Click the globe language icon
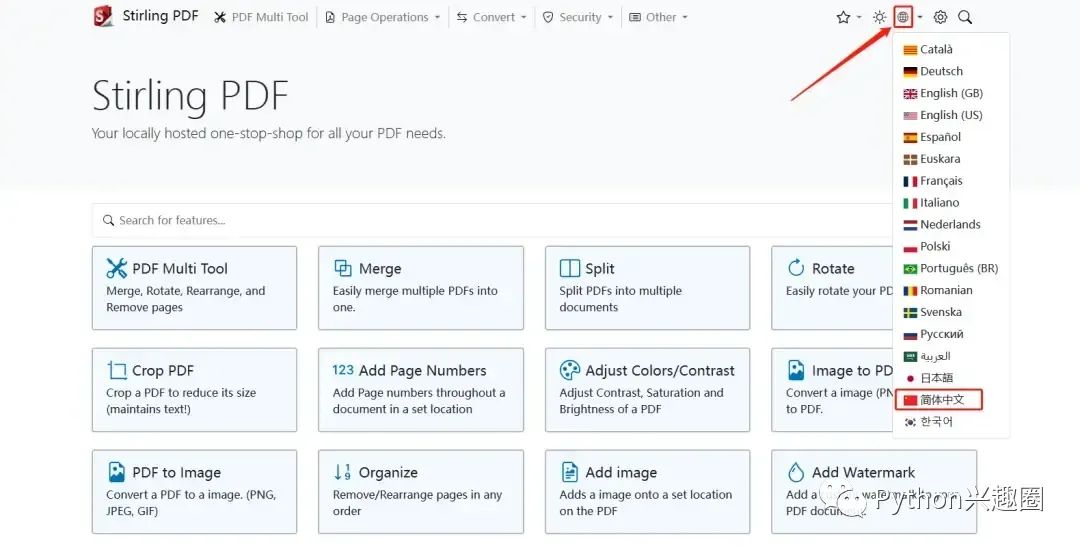The width and height of the screenshot is (1080, 550). [x=903, y=17]
